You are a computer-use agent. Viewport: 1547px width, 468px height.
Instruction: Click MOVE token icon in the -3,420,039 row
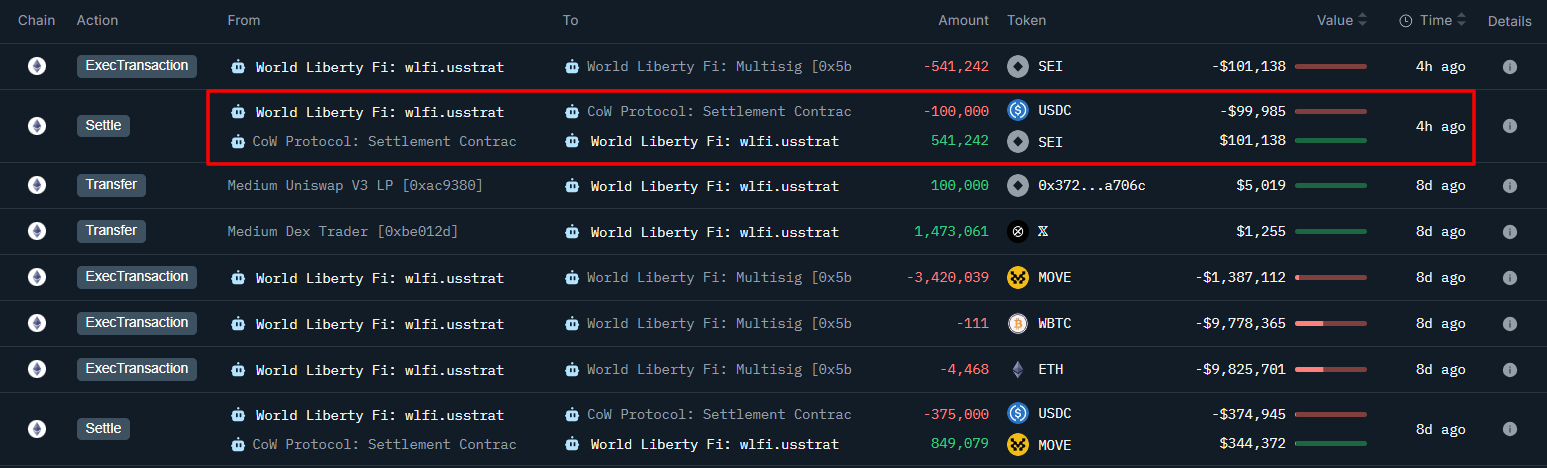[x=1018, y=277]
